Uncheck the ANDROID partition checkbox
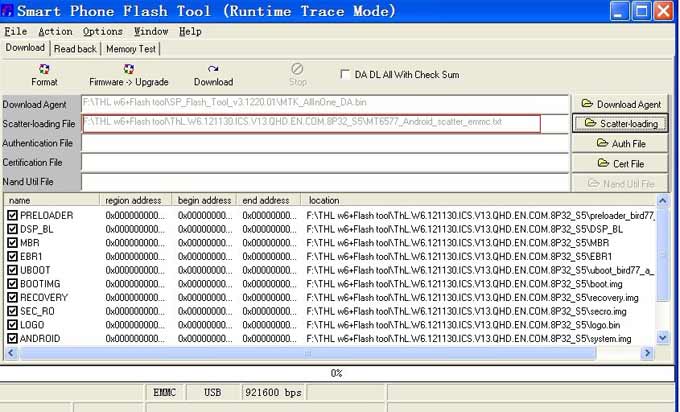The image size is (680, 412). (x=13, y=339)
